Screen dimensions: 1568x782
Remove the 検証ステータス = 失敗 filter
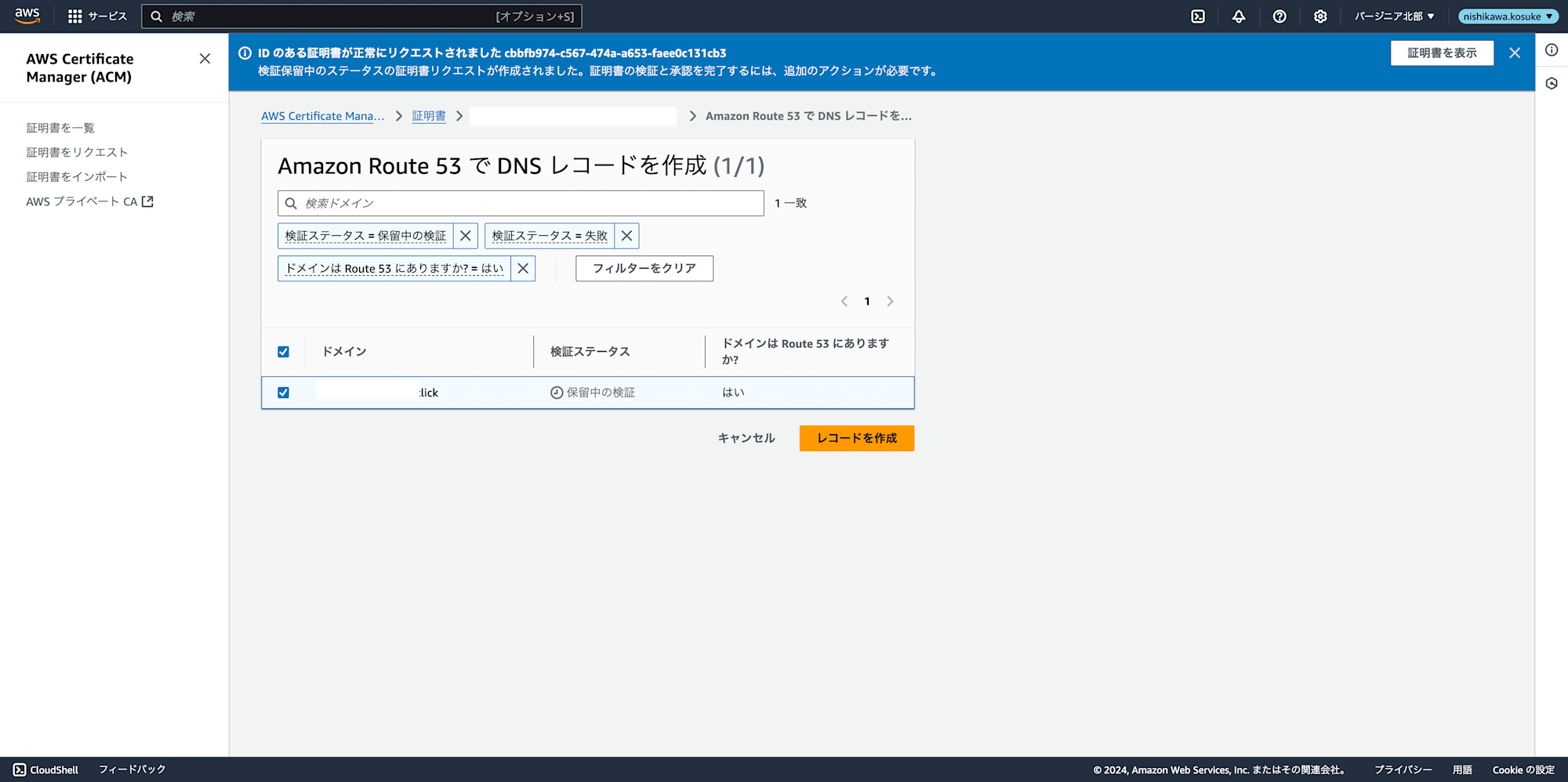pos(626,236)
